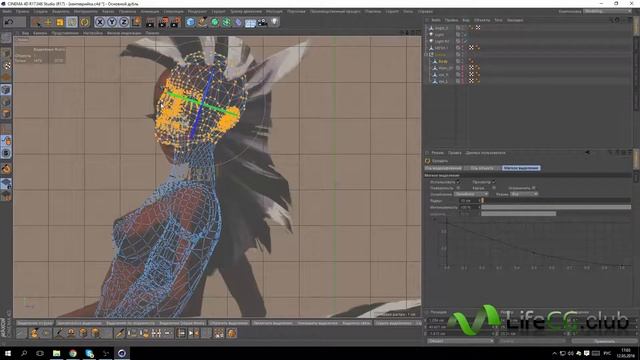Toggle enable checkmark of Light.R2 object

[x=465, y=41]
